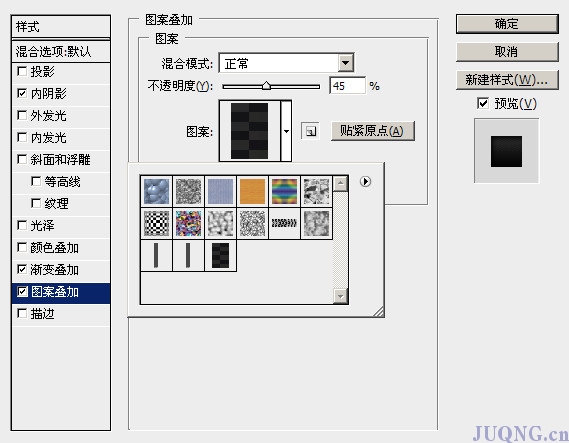Click the current pattern preview swatch
The height and width of the screenshot is (443, 569).
point(250,131)
